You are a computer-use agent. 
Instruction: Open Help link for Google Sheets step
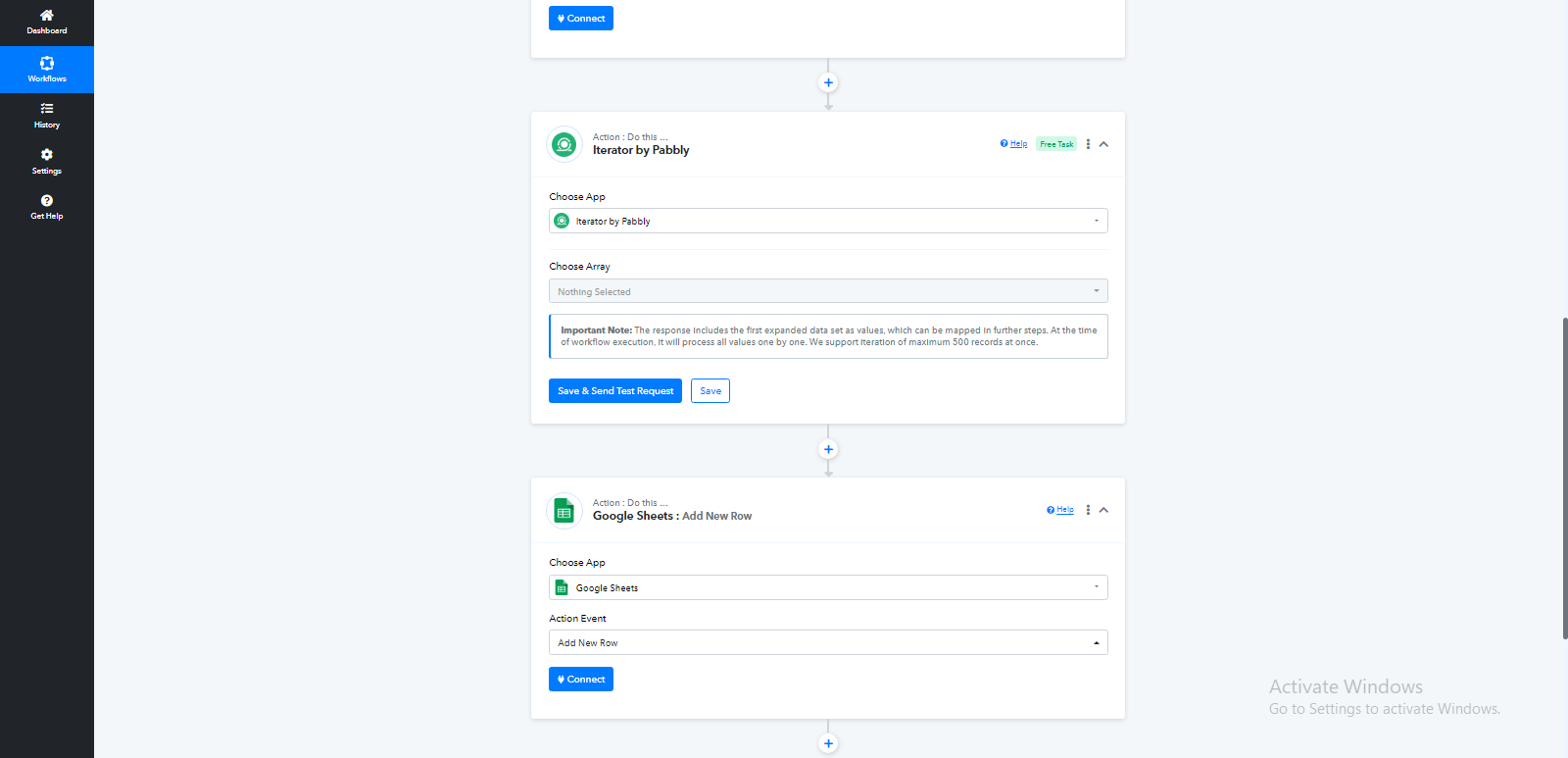point(1060,510)
